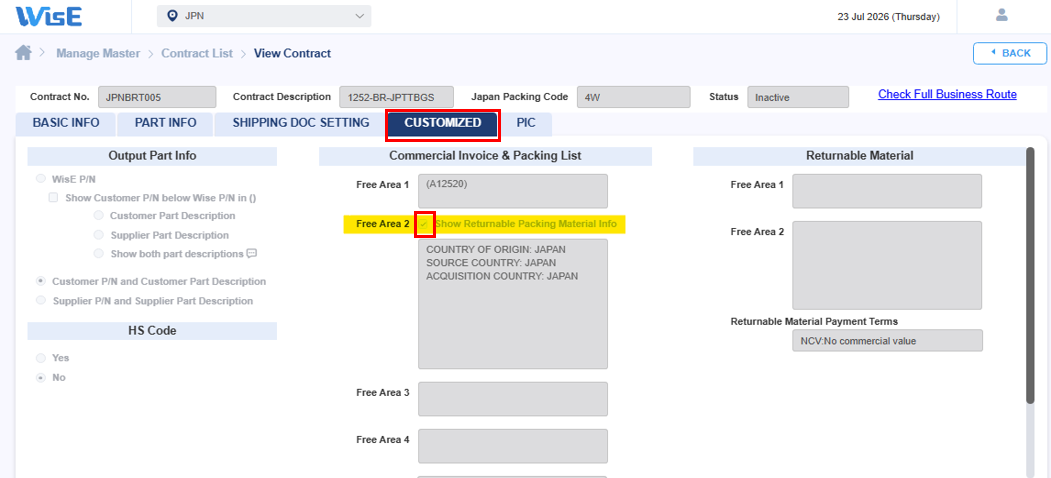This screenshot has height=478, width=1051.
Task: Open the user profile icon
Action: (1002, 15)
